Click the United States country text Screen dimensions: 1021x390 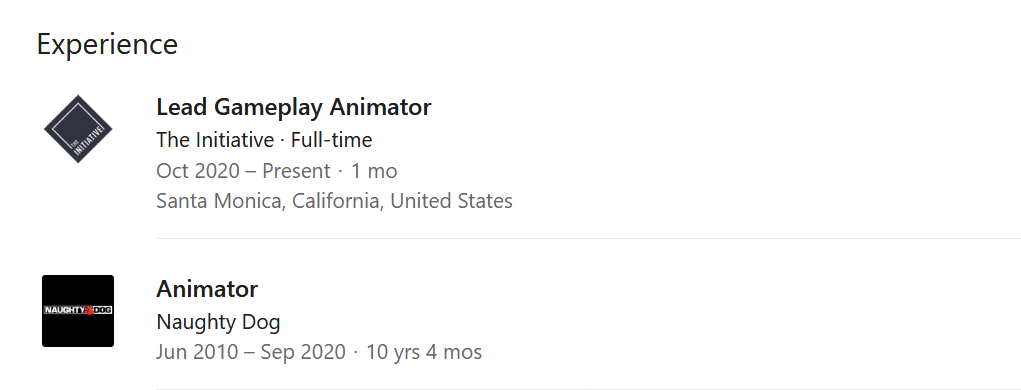tap(451, 201)
